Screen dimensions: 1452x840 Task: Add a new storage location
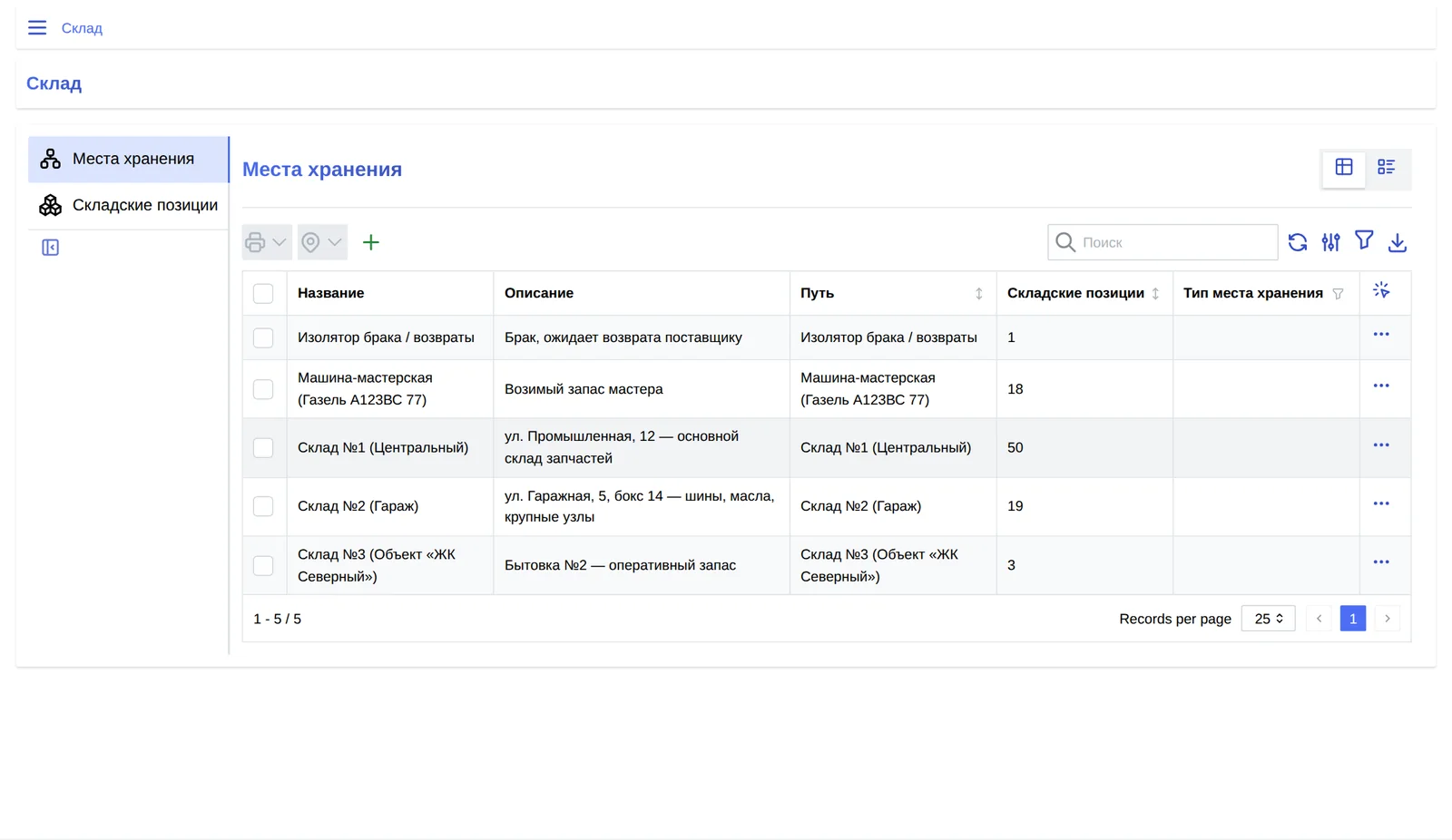(371, 242)
